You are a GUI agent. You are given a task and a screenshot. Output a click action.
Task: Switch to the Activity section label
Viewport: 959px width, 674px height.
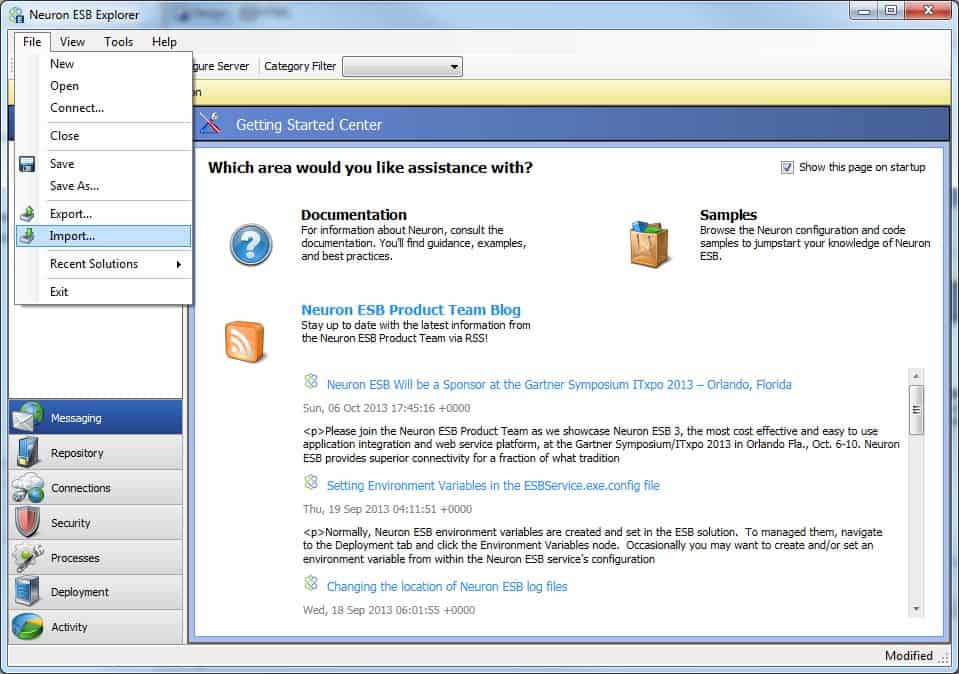pyautogui.click(x=69, y=627)
